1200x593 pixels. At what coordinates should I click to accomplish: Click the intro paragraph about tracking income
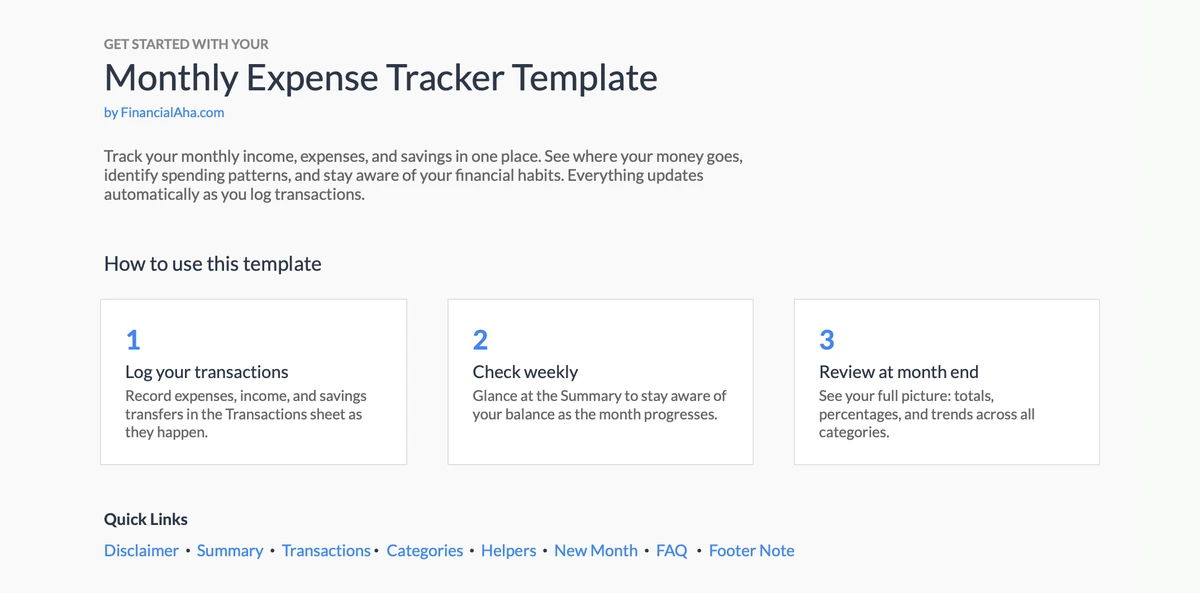[423, 176]
